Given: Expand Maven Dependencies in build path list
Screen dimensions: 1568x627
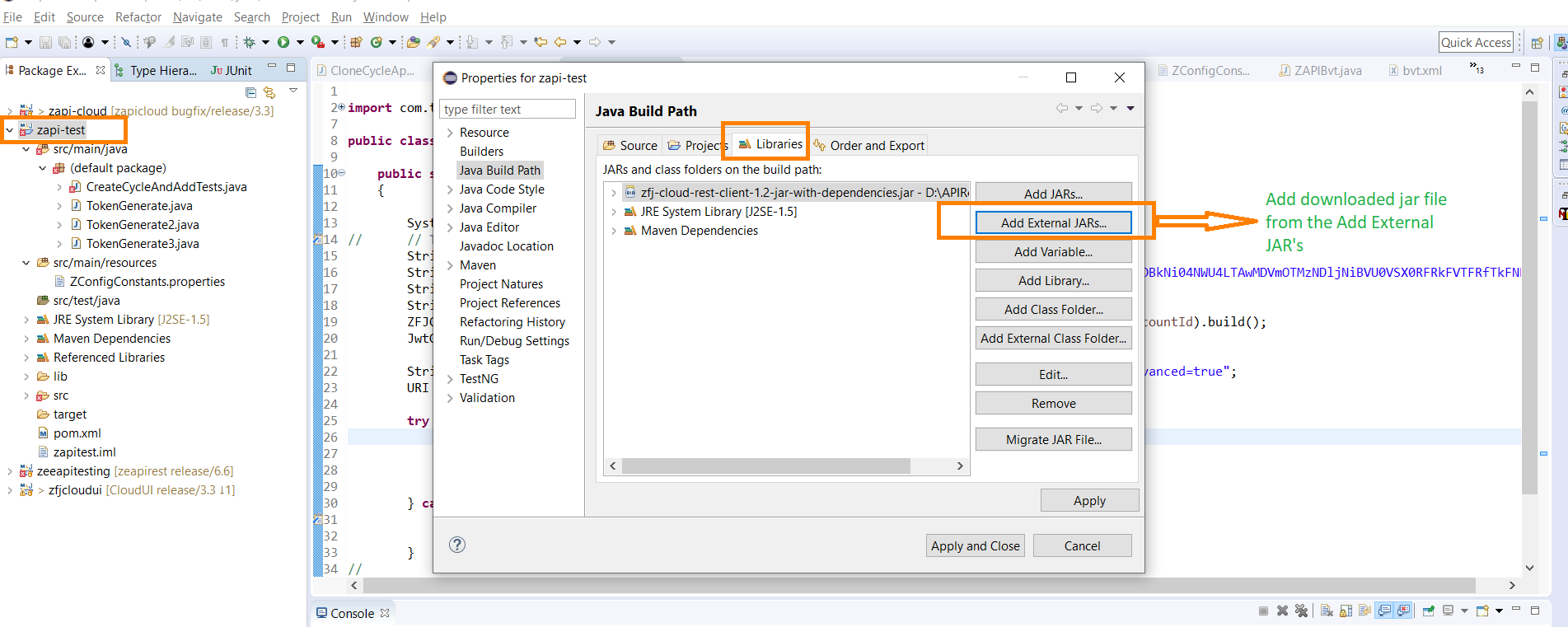Looking at the screenshot, I should pos(614,231).
